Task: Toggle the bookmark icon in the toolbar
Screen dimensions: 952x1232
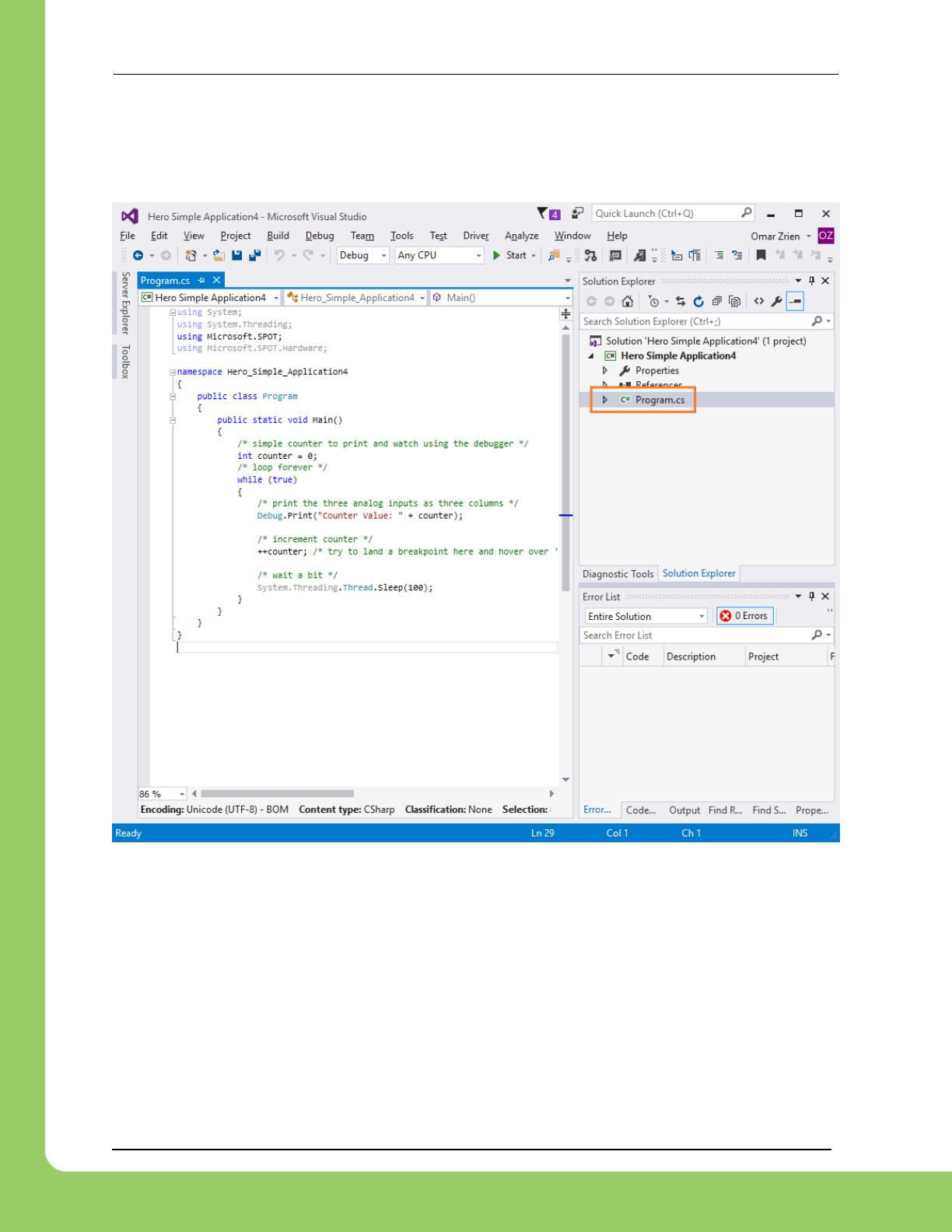Action: coord(761,255)
